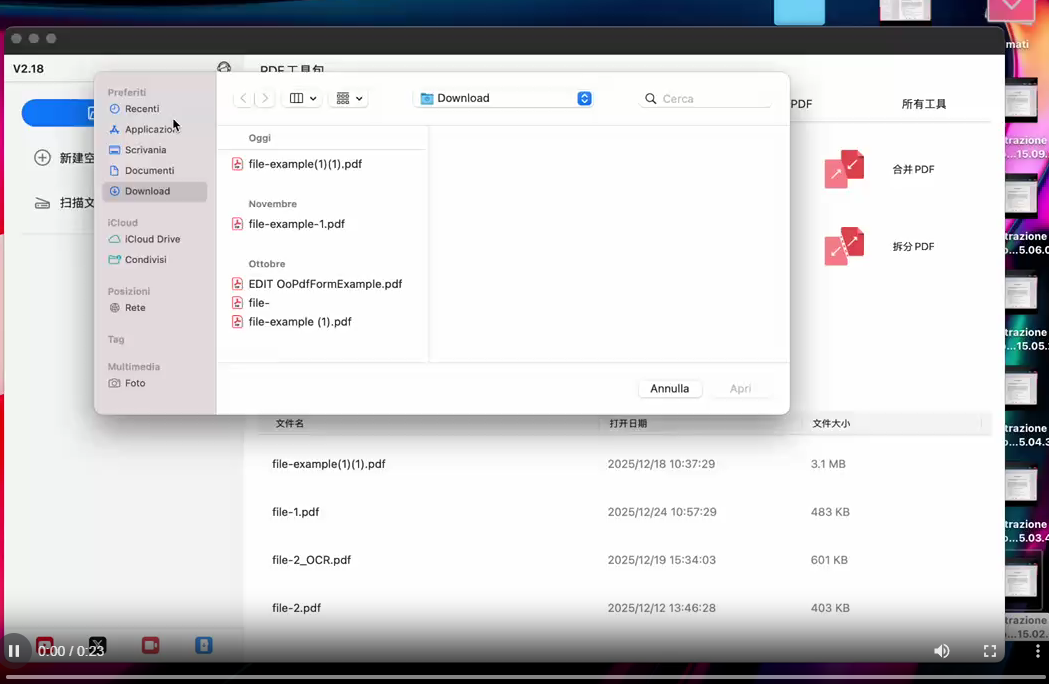Sort by the 文件大小 column header
Screen dimensions: 1049x684
coord(831,423)
